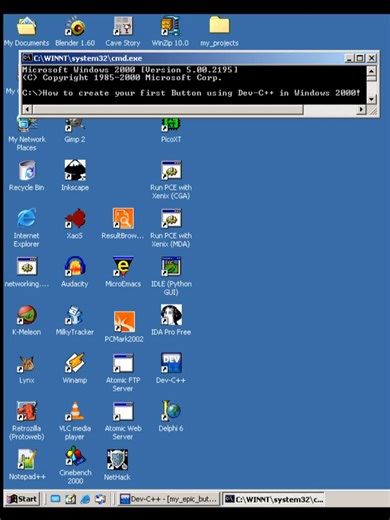This screenshot has width=390, height=520.
Task: Maximize the cmd.exe window
Action: [x=360, y=58]
